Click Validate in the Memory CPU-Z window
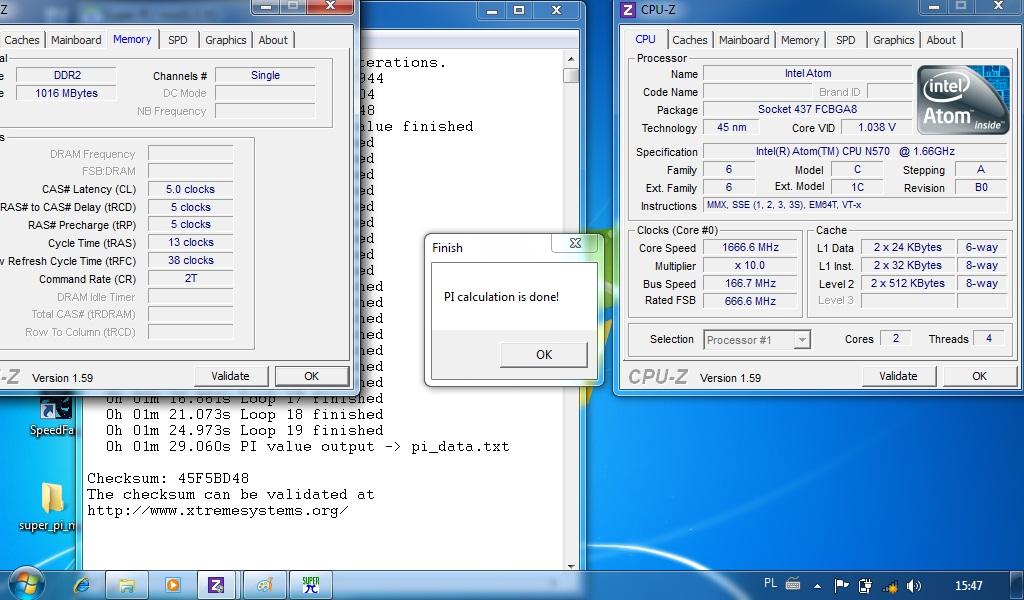 tap(231, 376)
